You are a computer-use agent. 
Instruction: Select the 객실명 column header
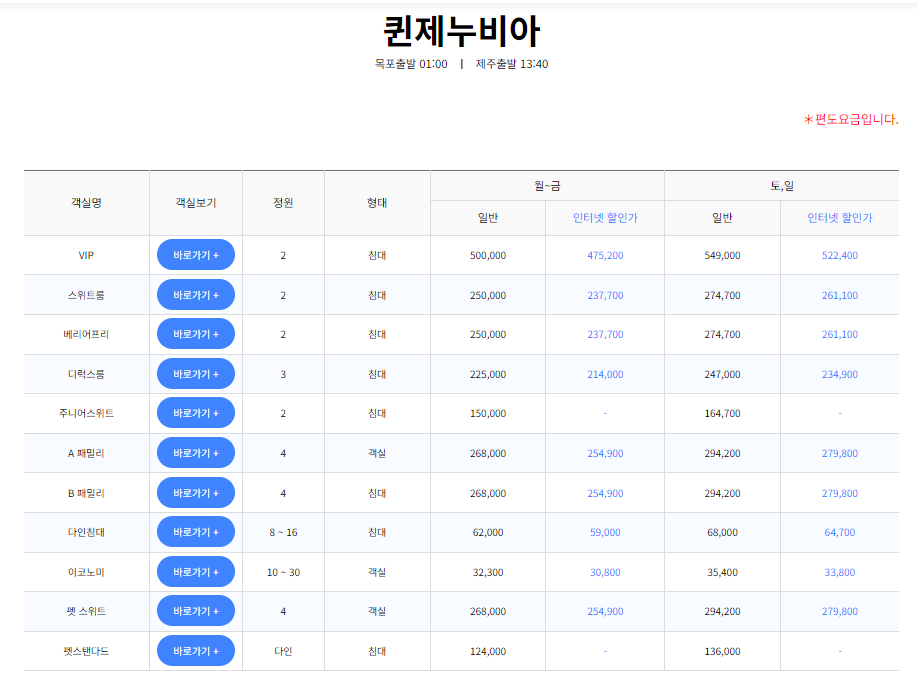click(87, 203)
